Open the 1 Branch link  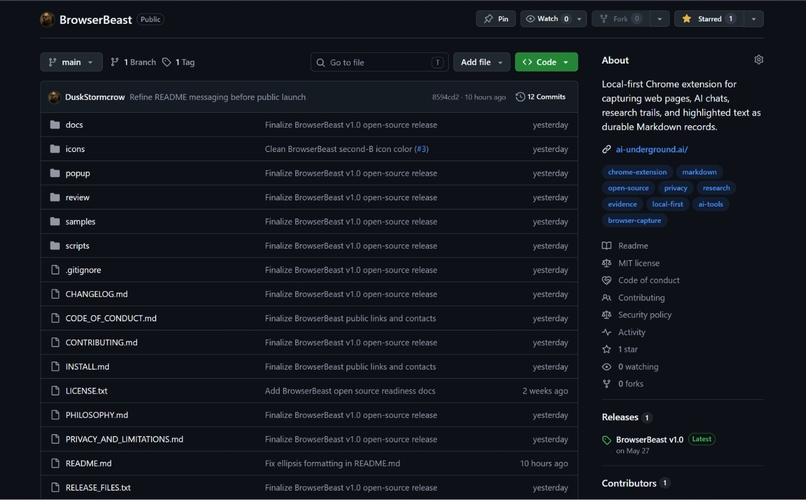pyautogui.click(x=133, y=62)
